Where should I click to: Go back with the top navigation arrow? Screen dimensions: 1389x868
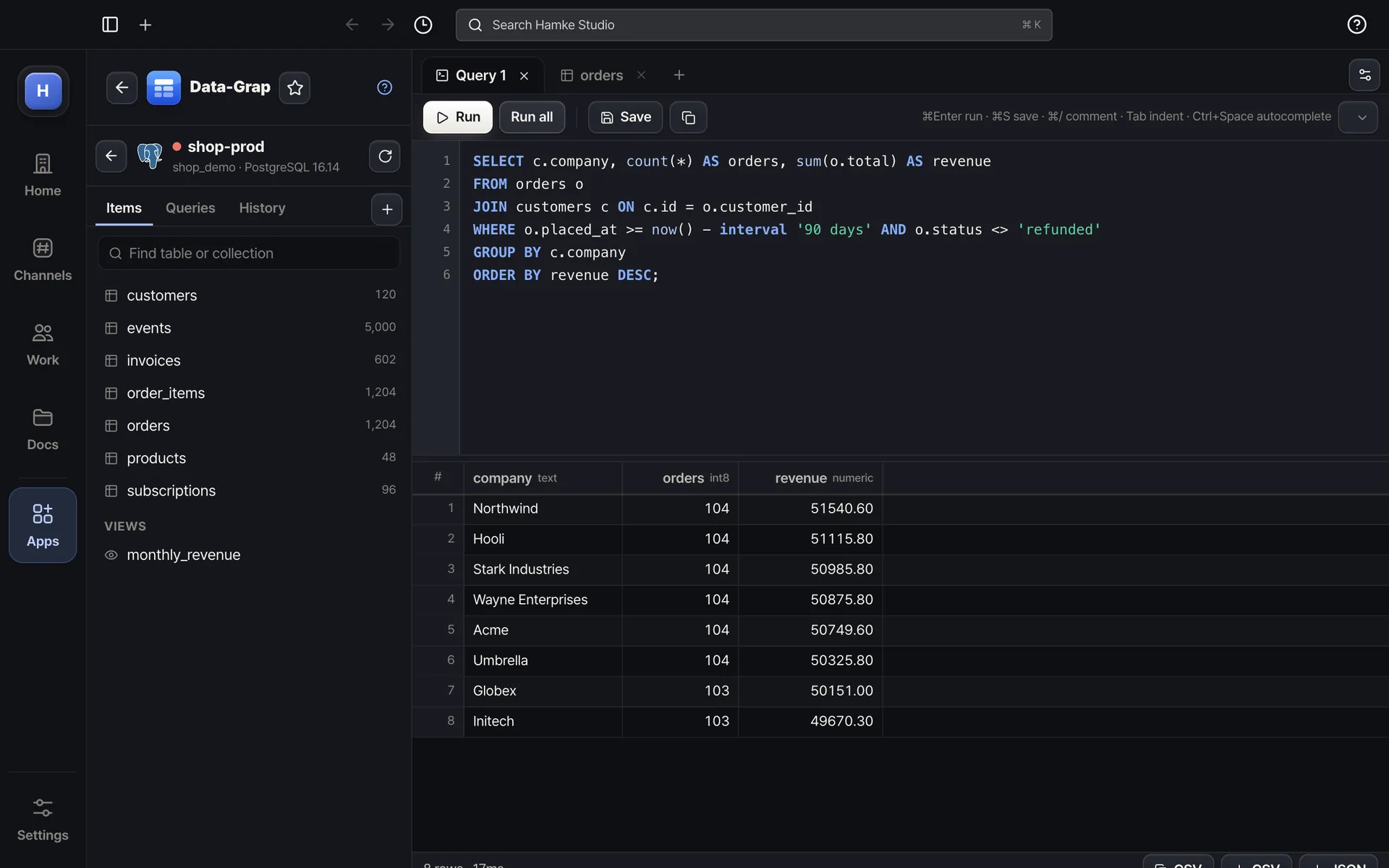(x=352, y=25)
